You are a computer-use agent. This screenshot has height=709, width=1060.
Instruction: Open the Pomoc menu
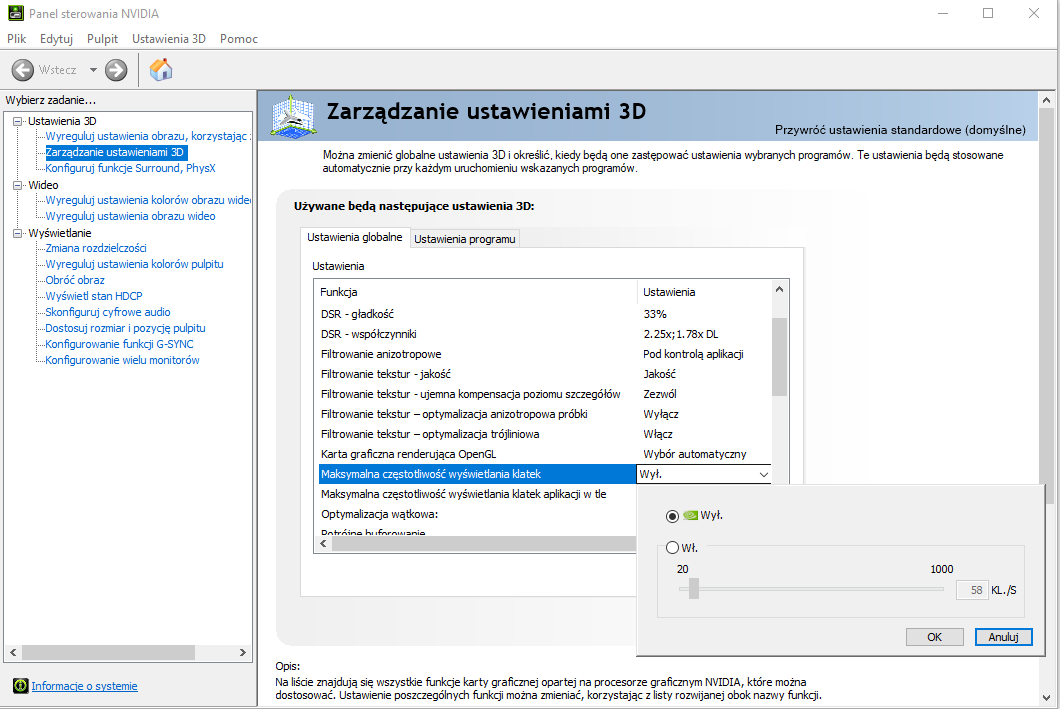click(x=239, y=39)
